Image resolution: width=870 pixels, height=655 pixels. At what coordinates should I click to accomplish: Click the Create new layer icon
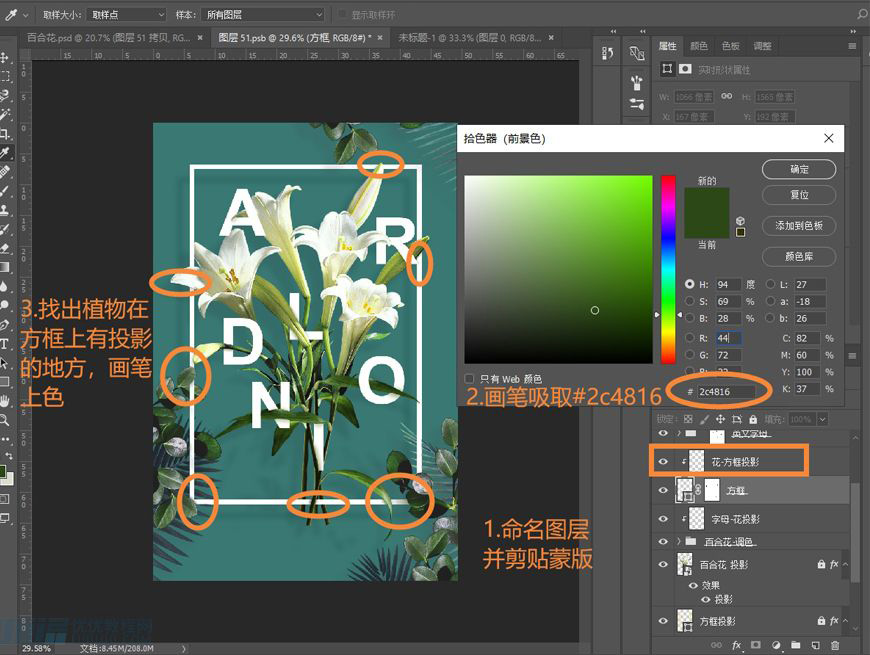(816, 646)
